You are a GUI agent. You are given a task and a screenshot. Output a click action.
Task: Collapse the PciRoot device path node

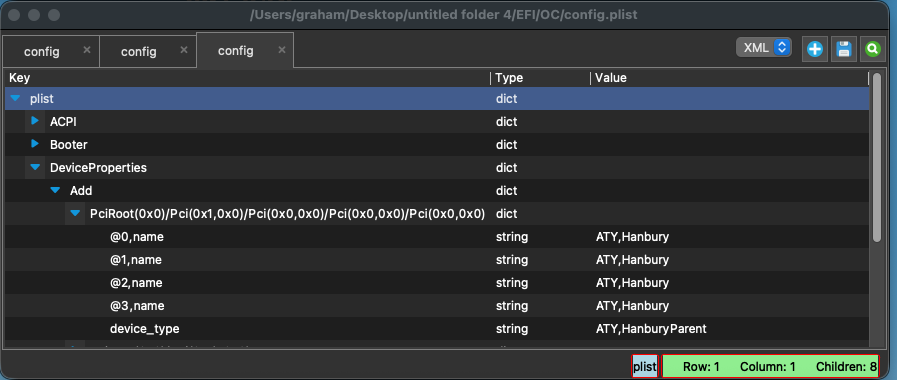tap(76, 213)
